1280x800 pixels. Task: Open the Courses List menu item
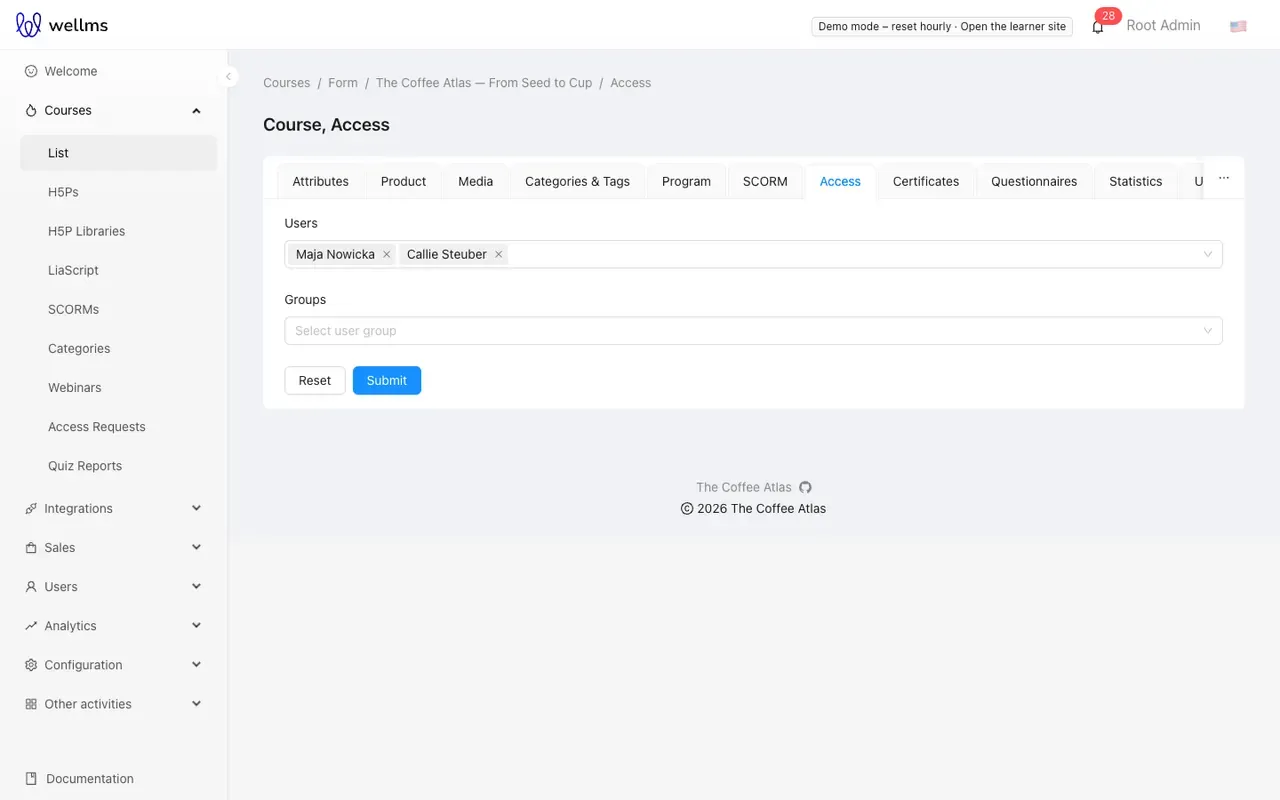coord(118,153)
